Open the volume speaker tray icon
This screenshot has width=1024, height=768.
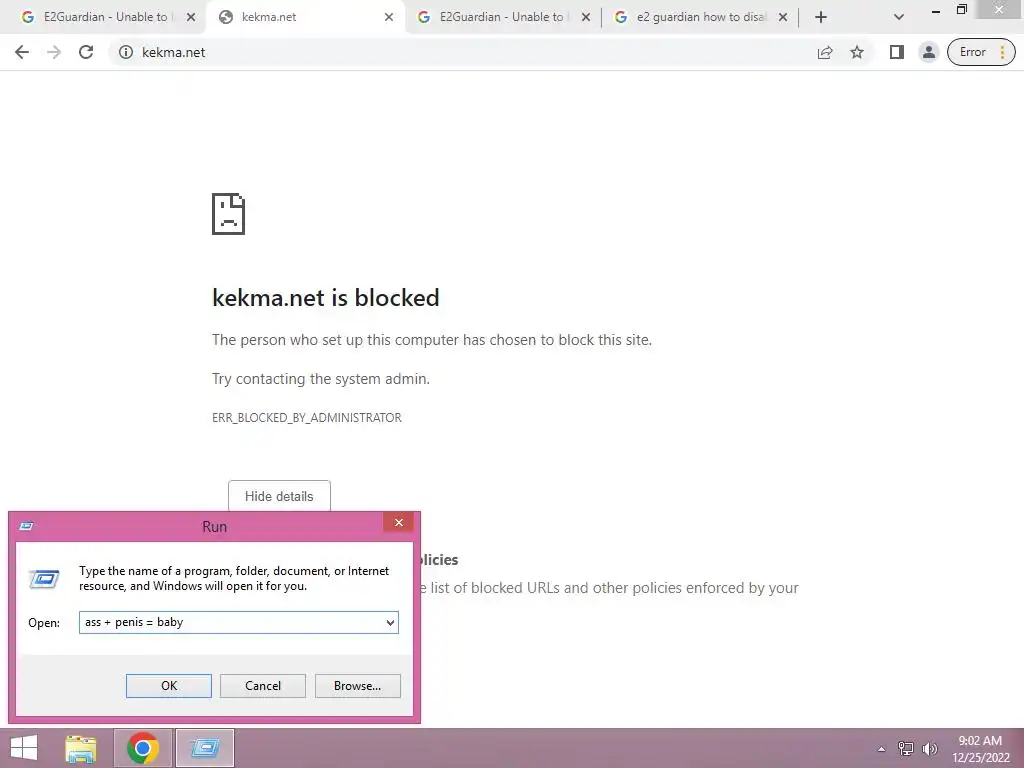[929, 749]
